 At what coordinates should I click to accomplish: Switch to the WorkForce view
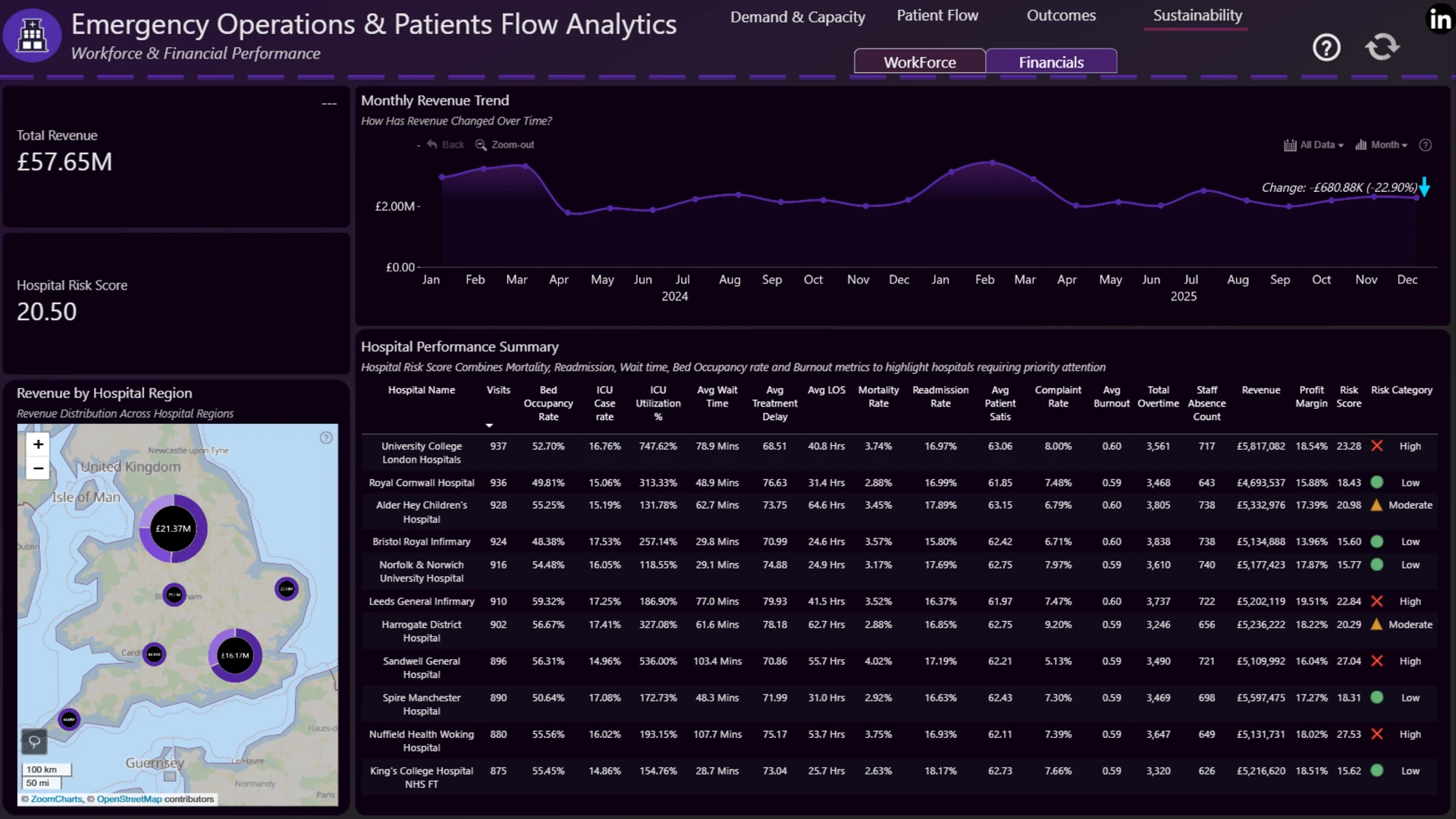920,61
